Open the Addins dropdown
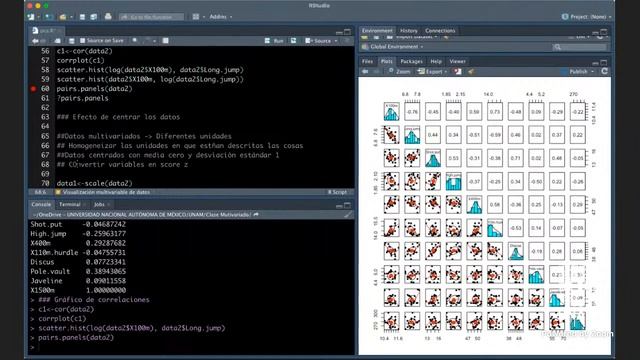Image resolution: width=640 pixels, height=360 pixels. click(220, 17)
